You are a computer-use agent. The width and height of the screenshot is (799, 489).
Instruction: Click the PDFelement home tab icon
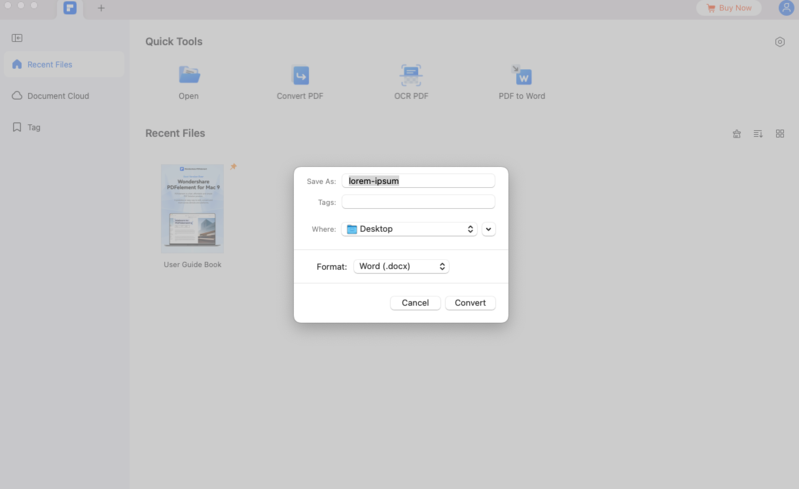tap(70, 8)
